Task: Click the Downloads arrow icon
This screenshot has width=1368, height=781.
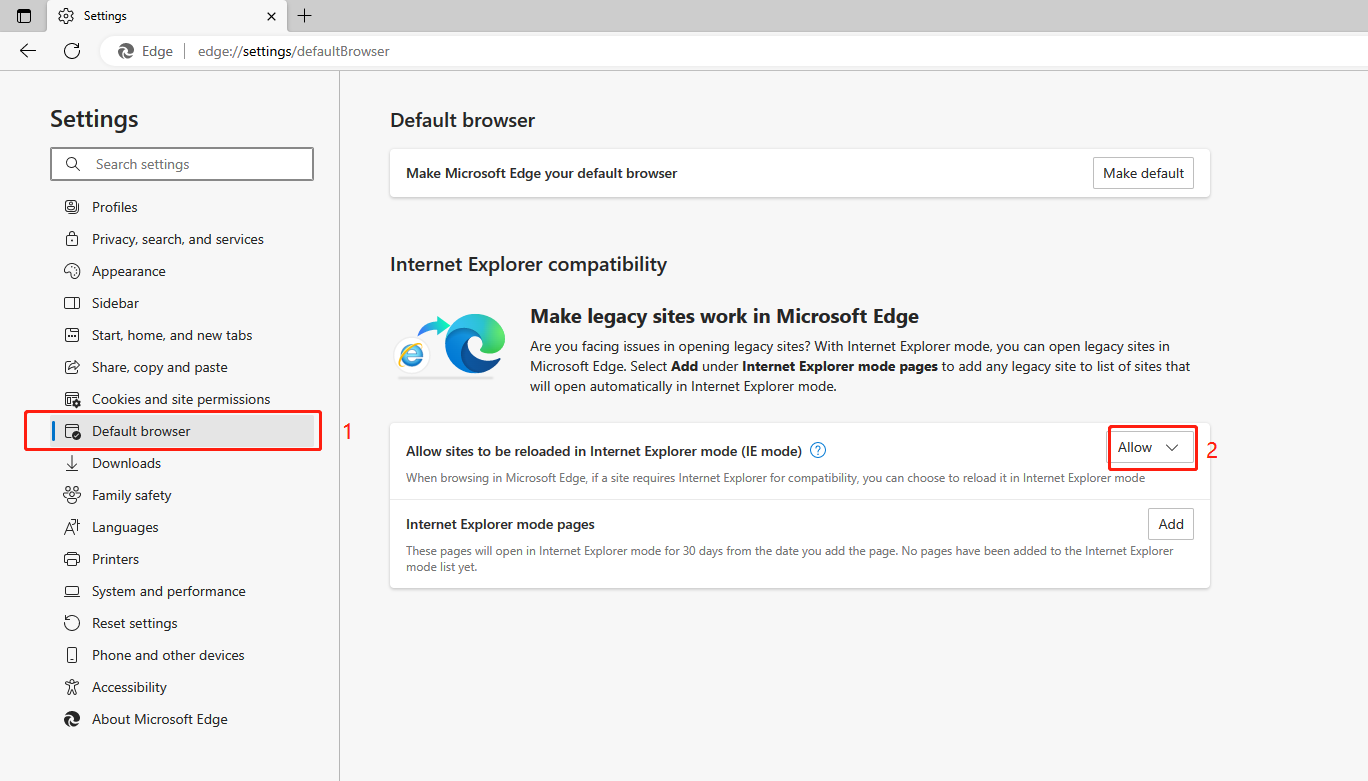Action: tap(72, 463)
